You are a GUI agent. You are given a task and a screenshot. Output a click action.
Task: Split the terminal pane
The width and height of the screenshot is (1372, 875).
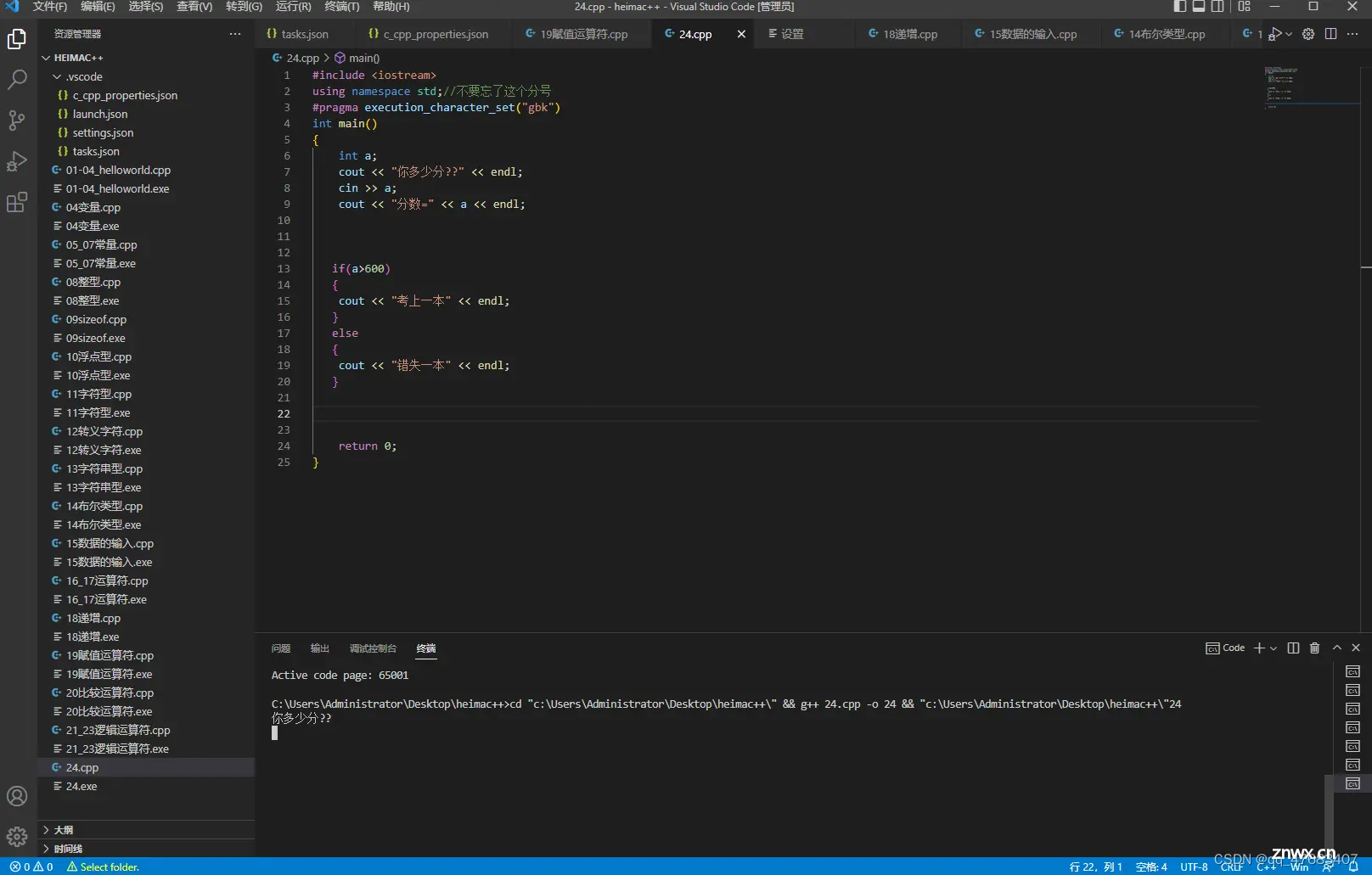click(1293, 648)
